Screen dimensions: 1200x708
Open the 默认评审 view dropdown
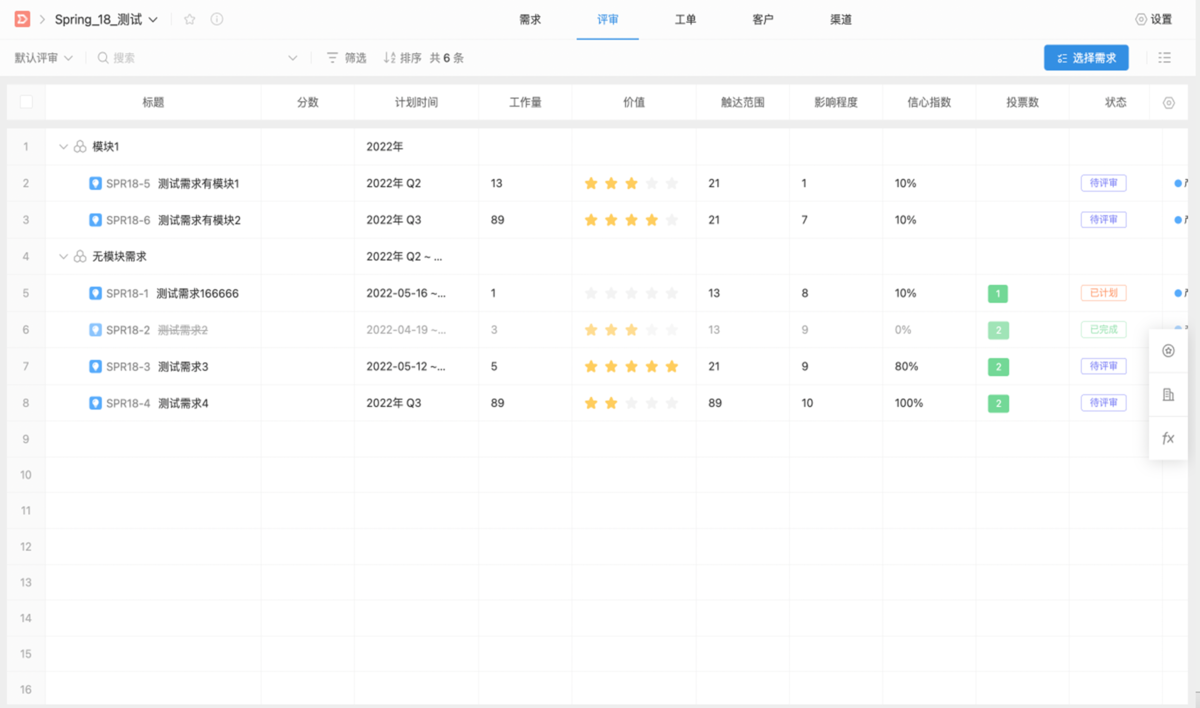pos(44,58)
